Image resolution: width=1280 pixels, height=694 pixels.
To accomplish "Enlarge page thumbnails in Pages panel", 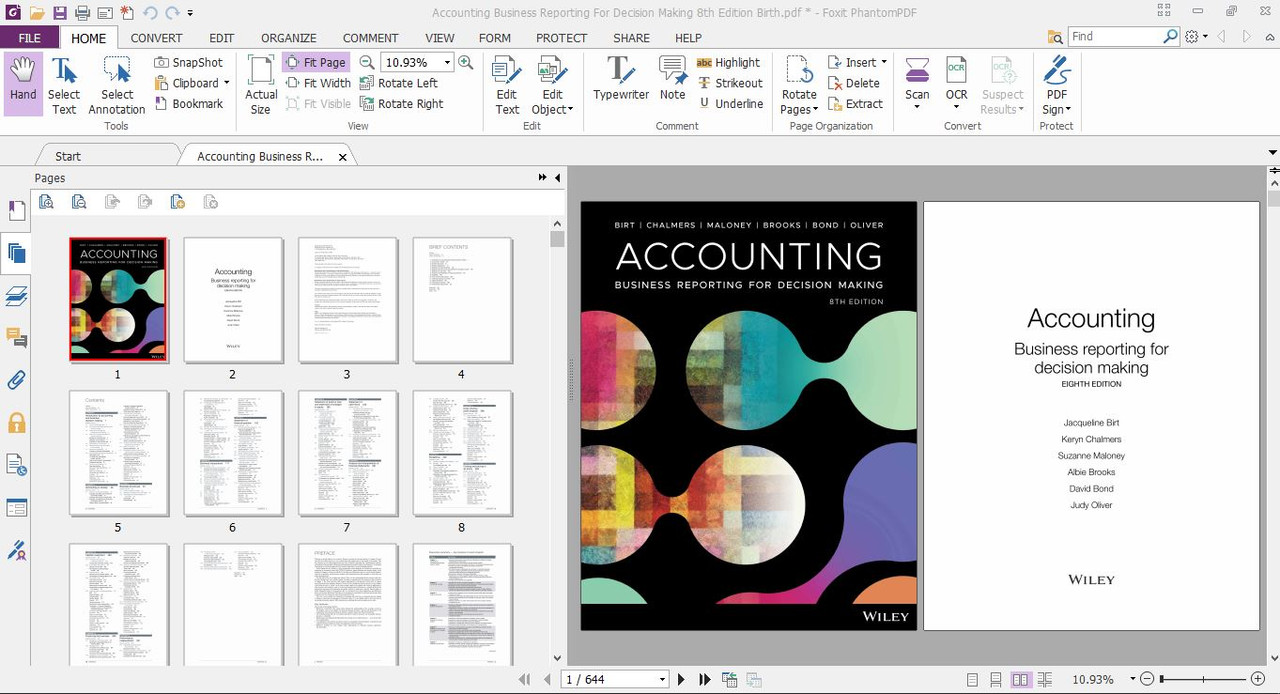I will tap(46, 201).
